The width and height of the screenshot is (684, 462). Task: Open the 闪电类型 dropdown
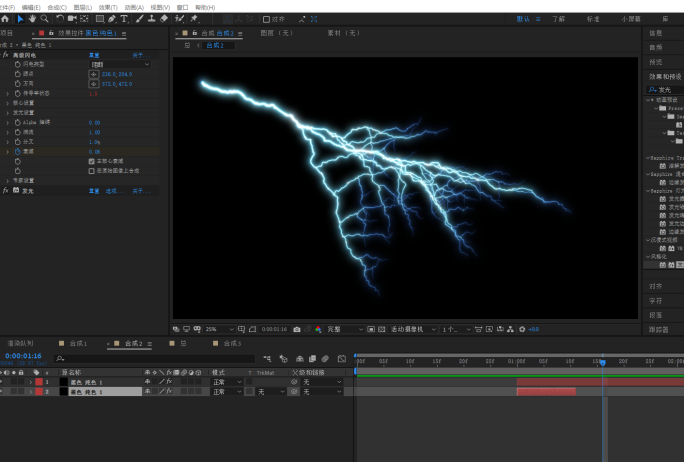[x=119, y=64]
